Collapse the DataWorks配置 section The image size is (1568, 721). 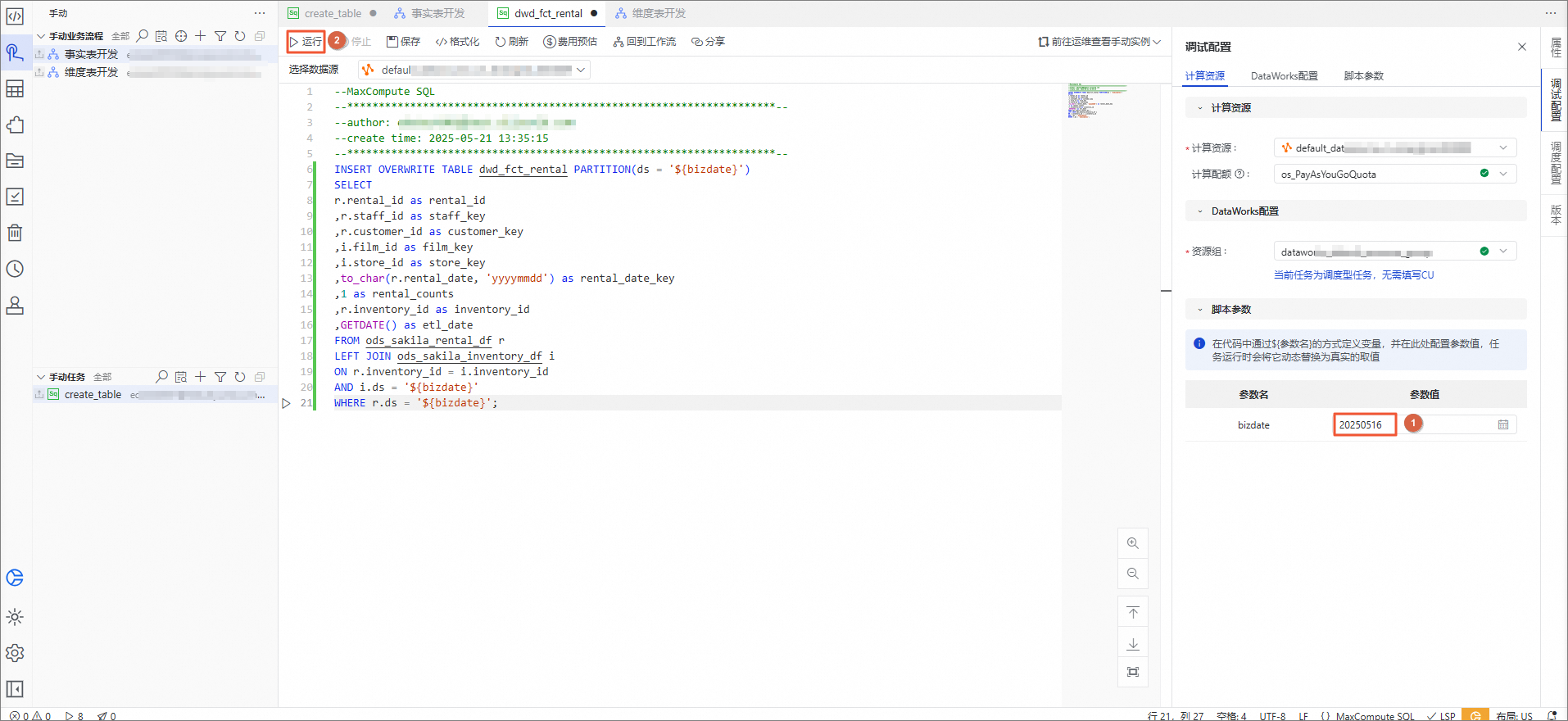(1200, 211)
